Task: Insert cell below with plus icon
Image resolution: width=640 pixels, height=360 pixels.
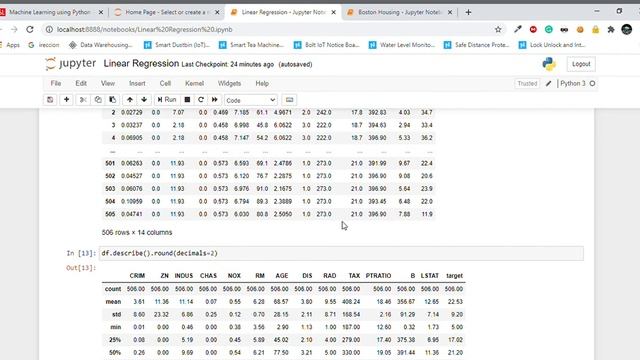Action: tap(67, 100)
